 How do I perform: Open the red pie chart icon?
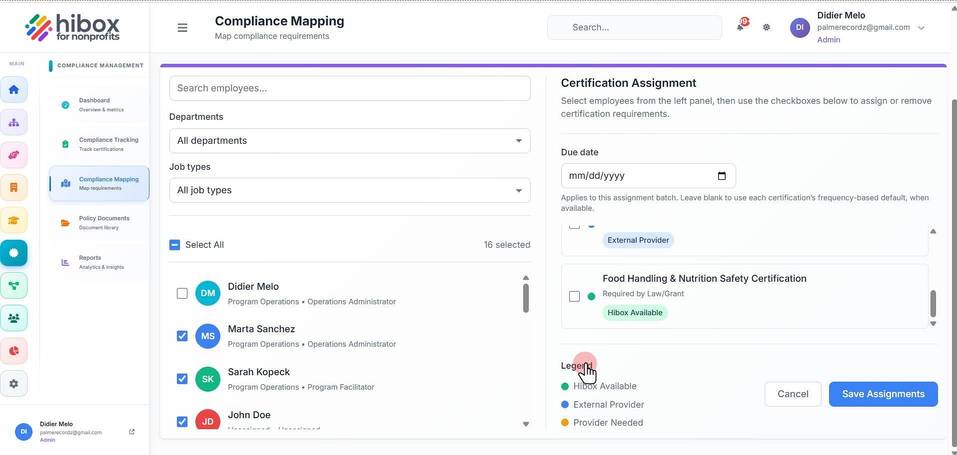point(13,351)
